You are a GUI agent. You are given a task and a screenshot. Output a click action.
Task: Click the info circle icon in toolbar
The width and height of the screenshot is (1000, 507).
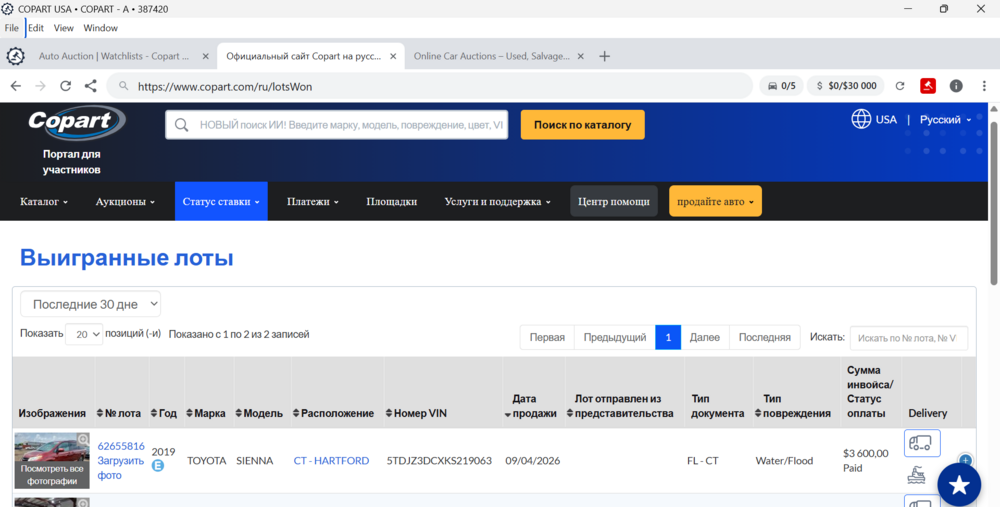pos(955,85)
